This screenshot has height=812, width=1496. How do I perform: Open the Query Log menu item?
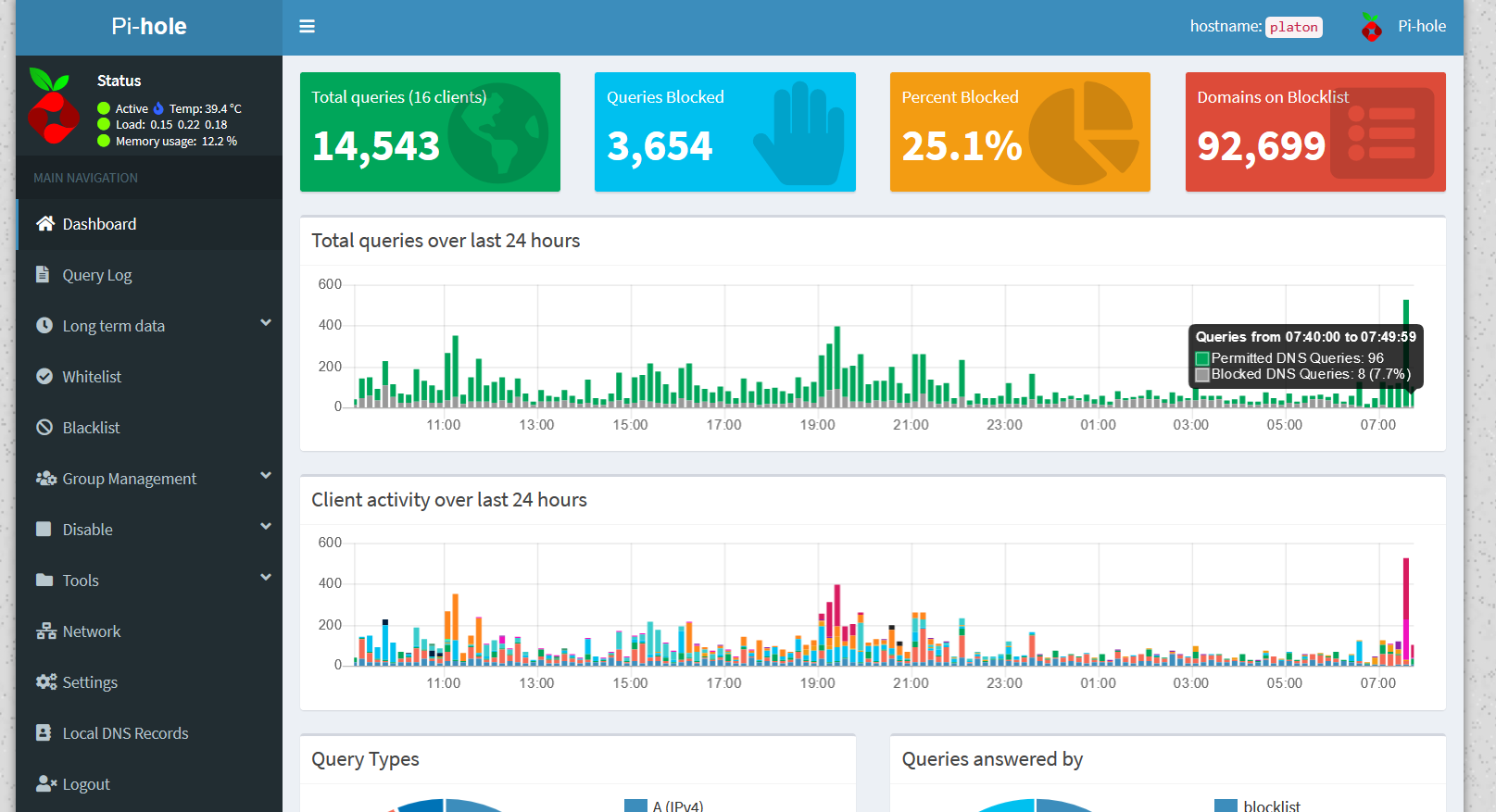pos(97,275)
